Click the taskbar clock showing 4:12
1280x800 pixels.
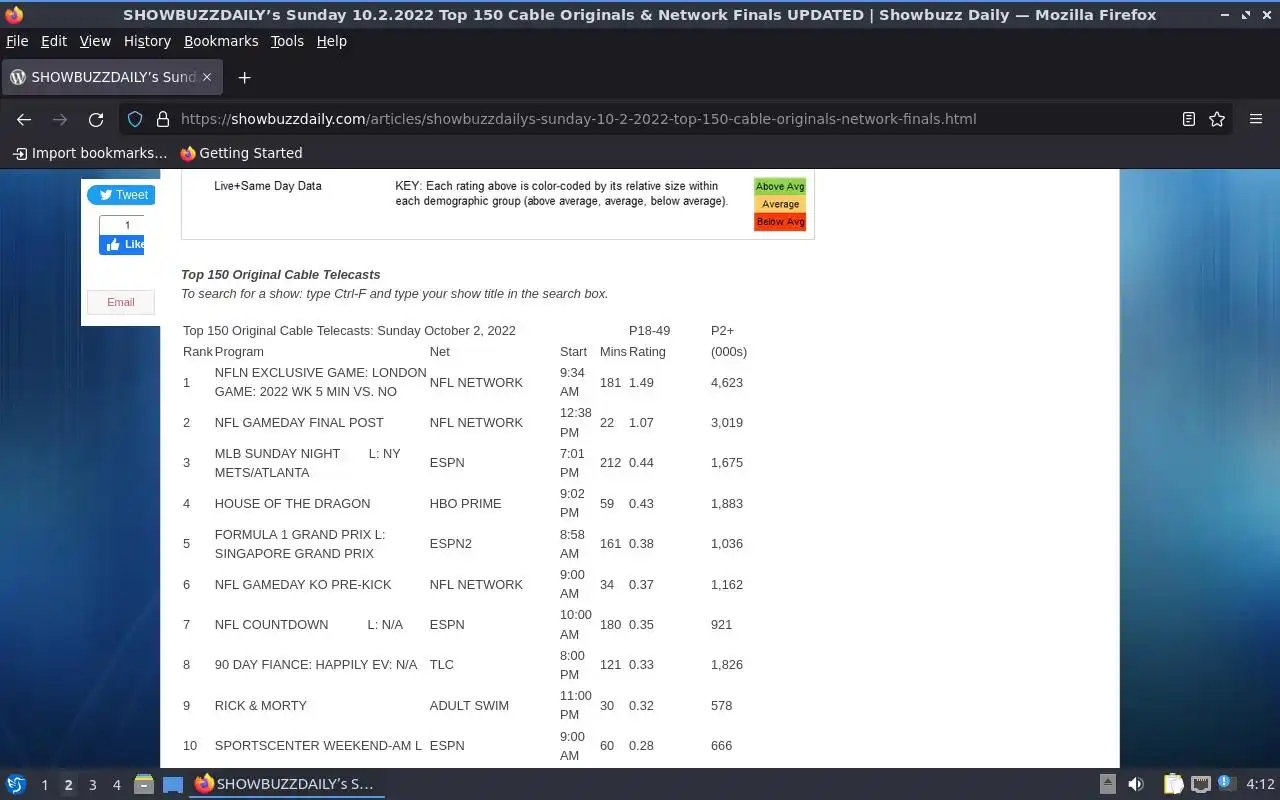click(1260, 785)
